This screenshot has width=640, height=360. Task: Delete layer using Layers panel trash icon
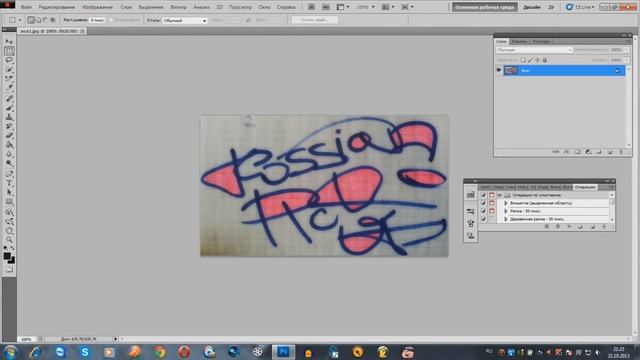click(x=621, y=152)
